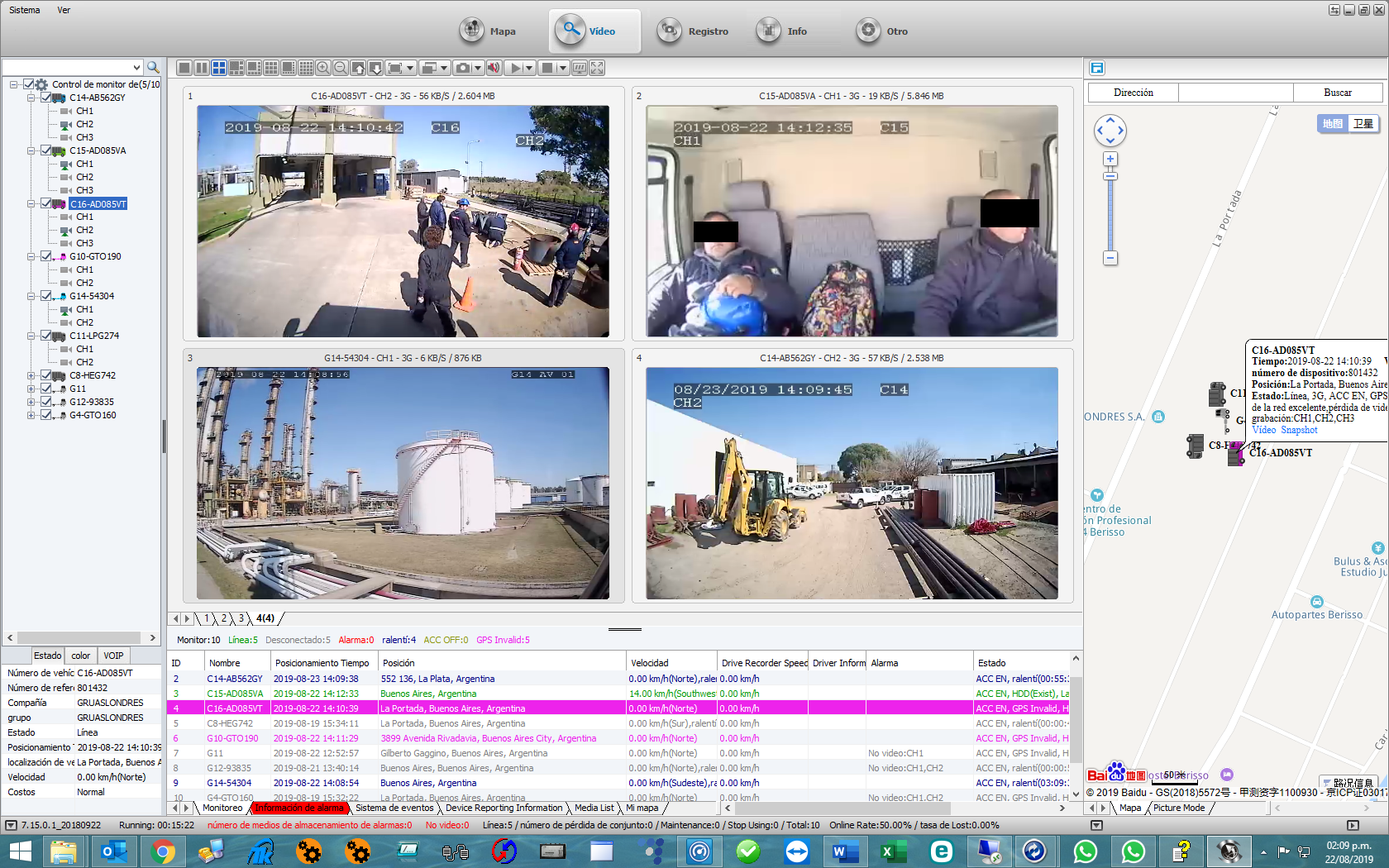This screenshot has width=1389, height=868.
Task: Start playback with the play icon
Action: coord(514,68)
